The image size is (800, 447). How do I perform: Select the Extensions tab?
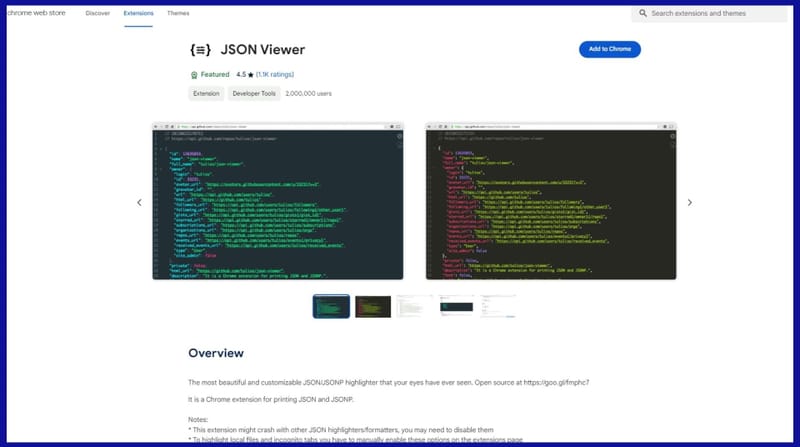coord(139,14)
